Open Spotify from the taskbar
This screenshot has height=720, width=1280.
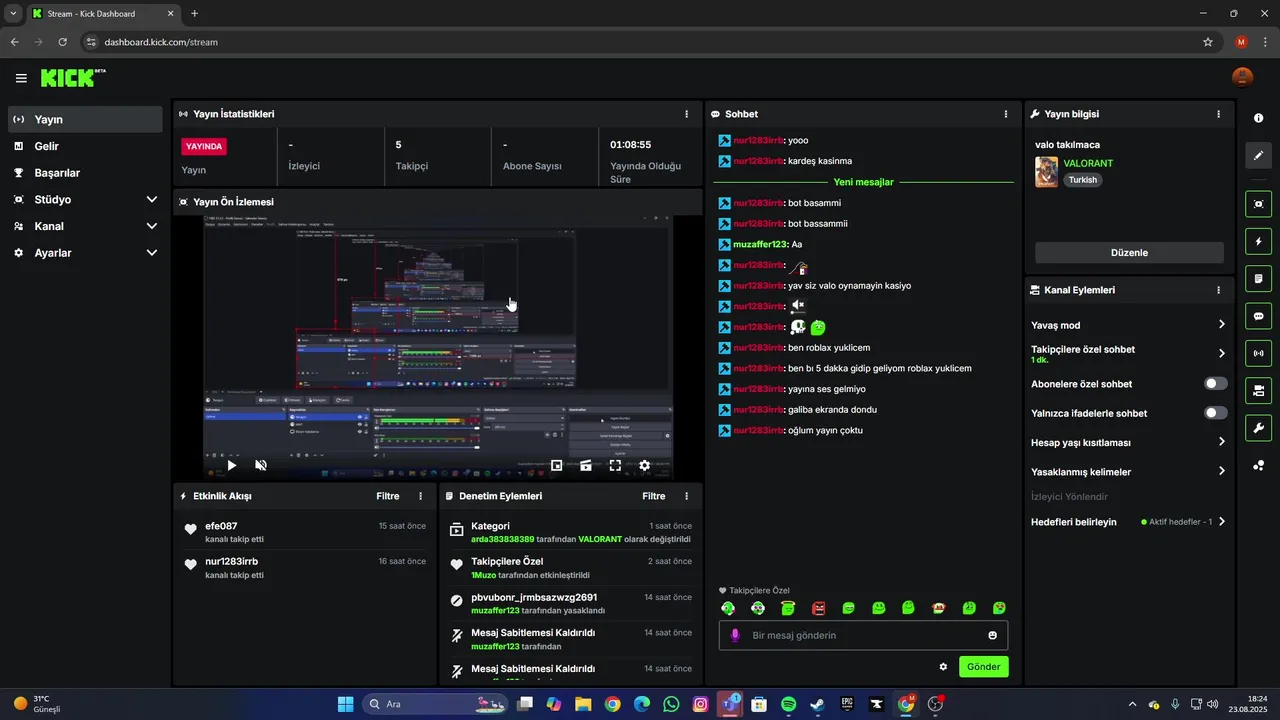pyautogui.click(x=788, y=704)
